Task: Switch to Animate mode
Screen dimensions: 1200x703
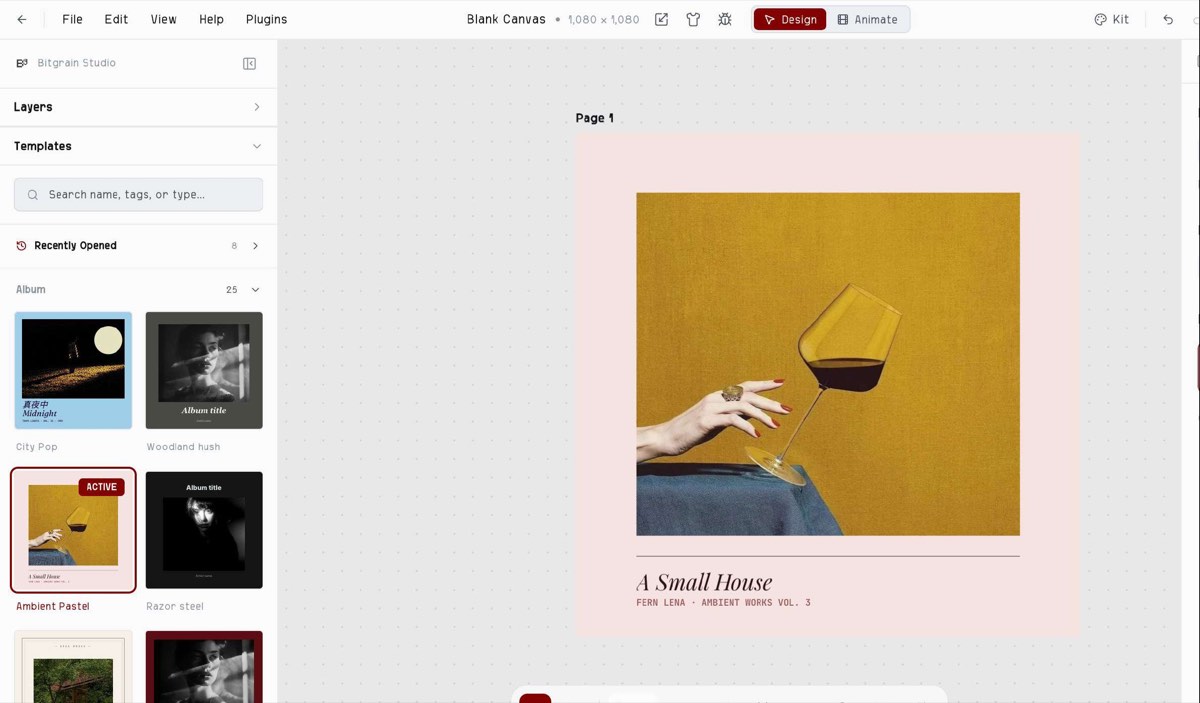Action: tap(867, 19)
